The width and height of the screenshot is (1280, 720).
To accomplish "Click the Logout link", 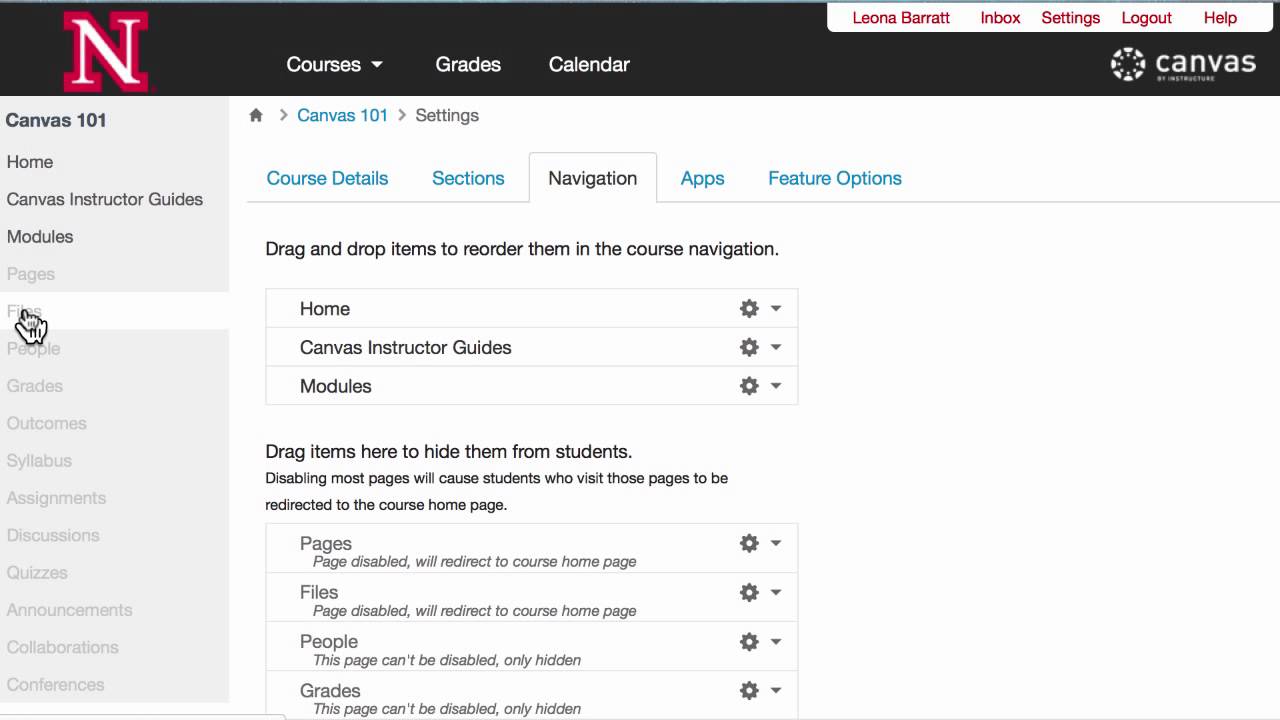I will click(x=1146, y=18).
